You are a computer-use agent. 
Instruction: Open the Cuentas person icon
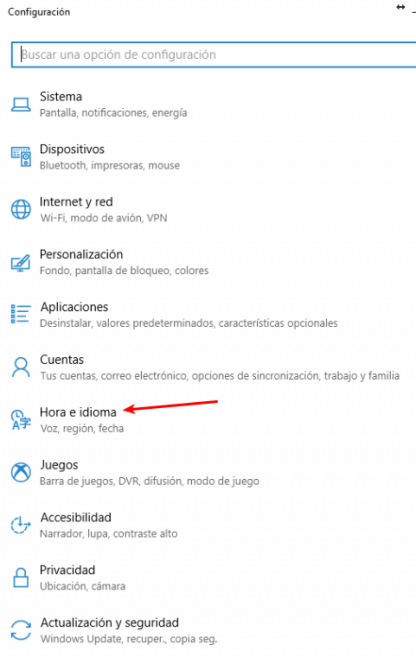[x=21, y=367]
